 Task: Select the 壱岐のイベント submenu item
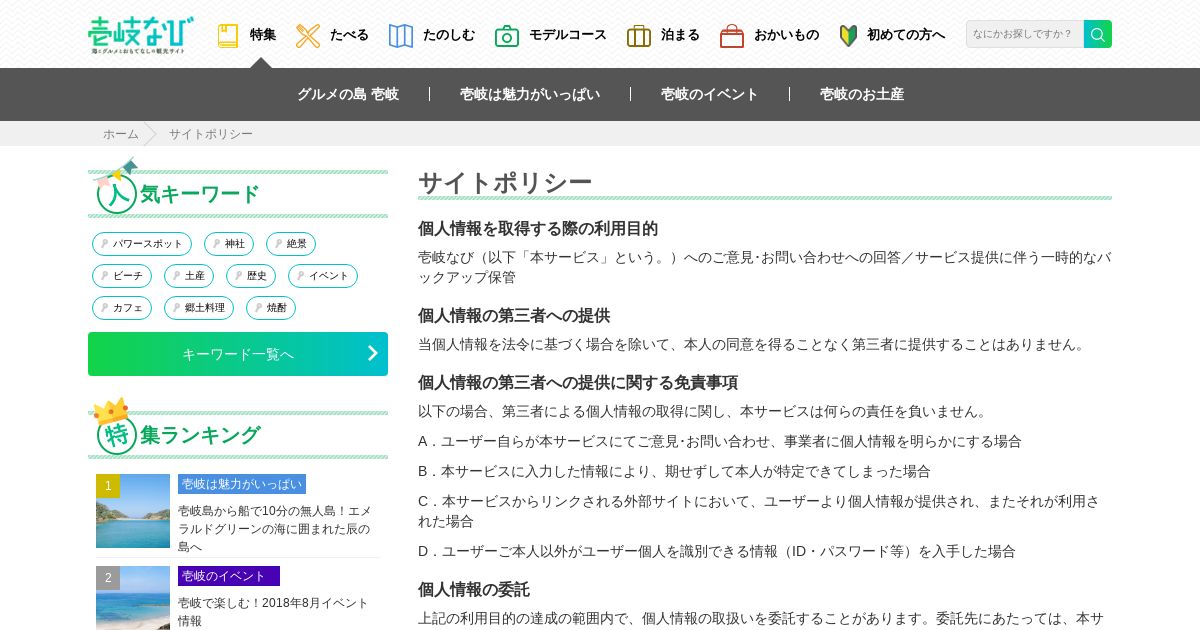(x=710, y=94)
